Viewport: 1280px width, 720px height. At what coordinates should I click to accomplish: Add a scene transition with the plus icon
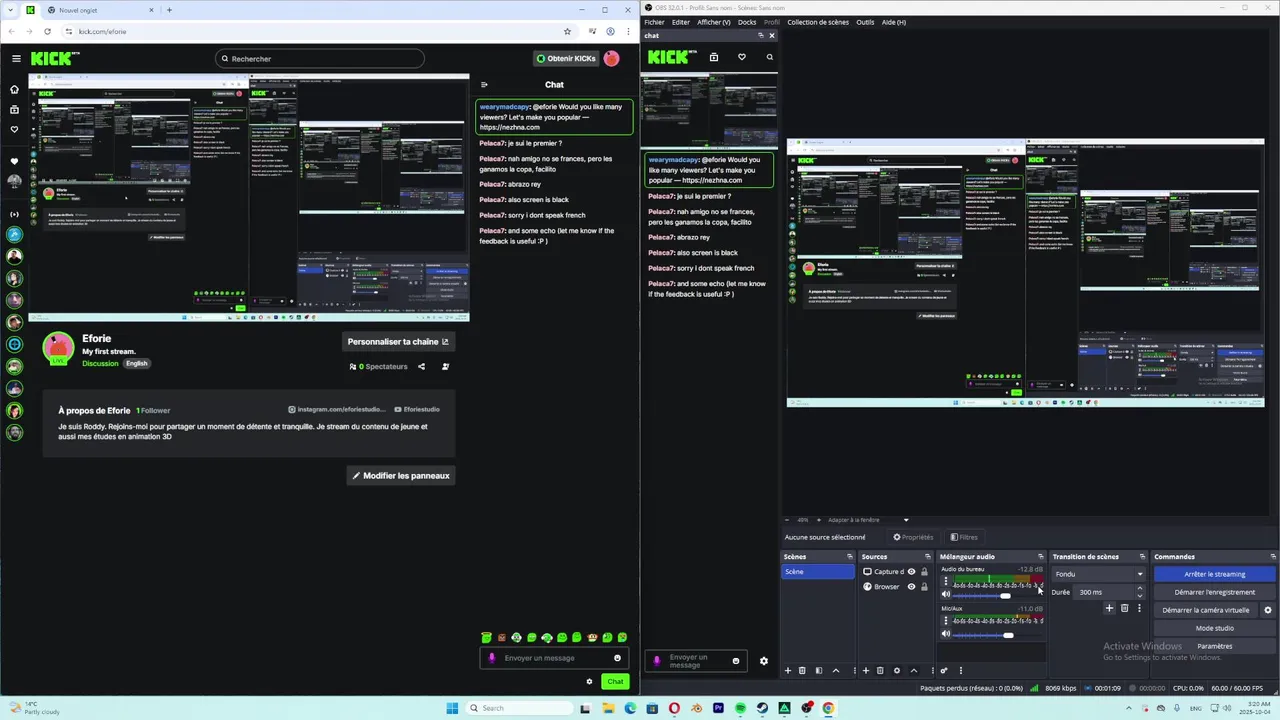point(1109,608)
